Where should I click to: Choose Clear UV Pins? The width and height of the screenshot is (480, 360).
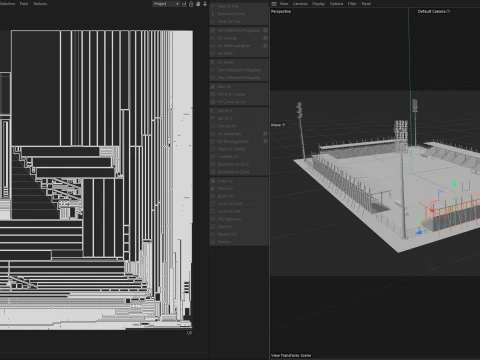point(239,22)
